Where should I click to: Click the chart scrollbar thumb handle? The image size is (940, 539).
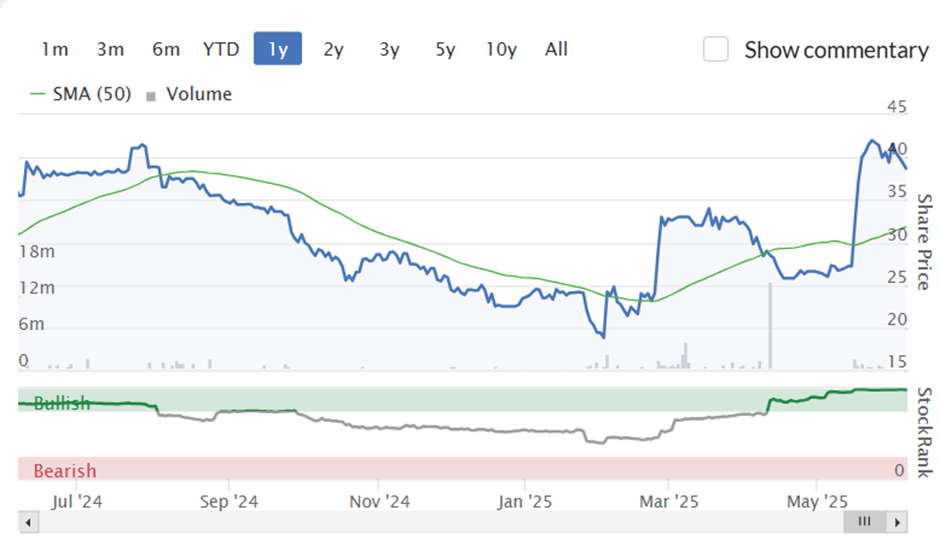[x=864, y=522]
